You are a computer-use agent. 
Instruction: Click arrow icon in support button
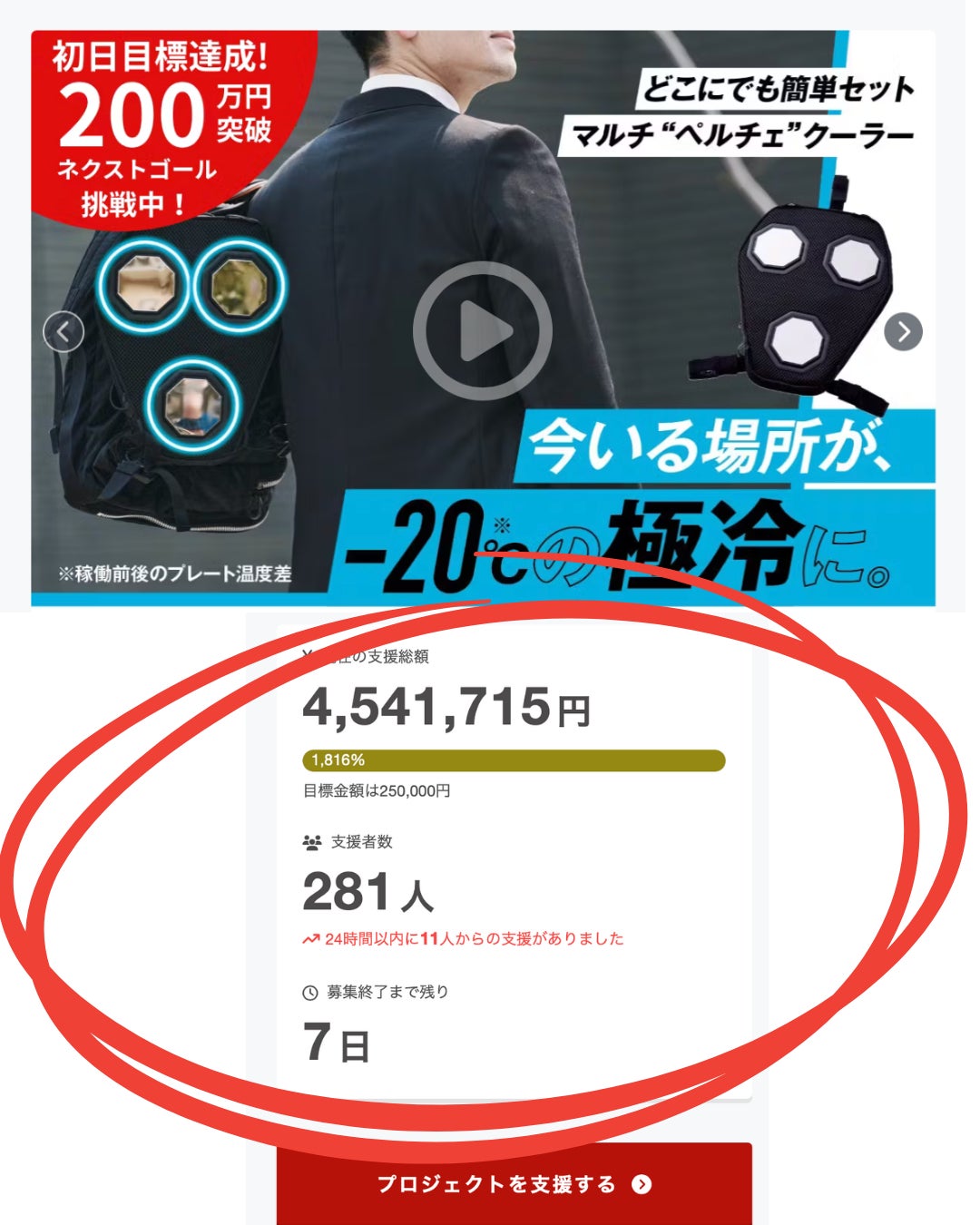tap(642, 1184)
